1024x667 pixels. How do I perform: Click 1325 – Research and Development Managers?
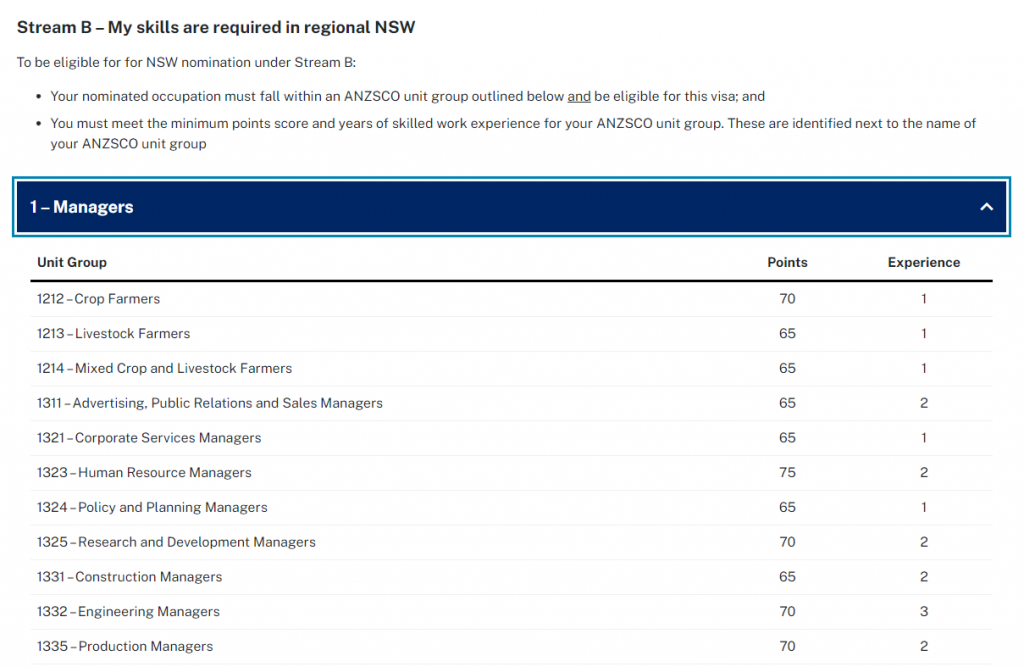pos(176,542)
